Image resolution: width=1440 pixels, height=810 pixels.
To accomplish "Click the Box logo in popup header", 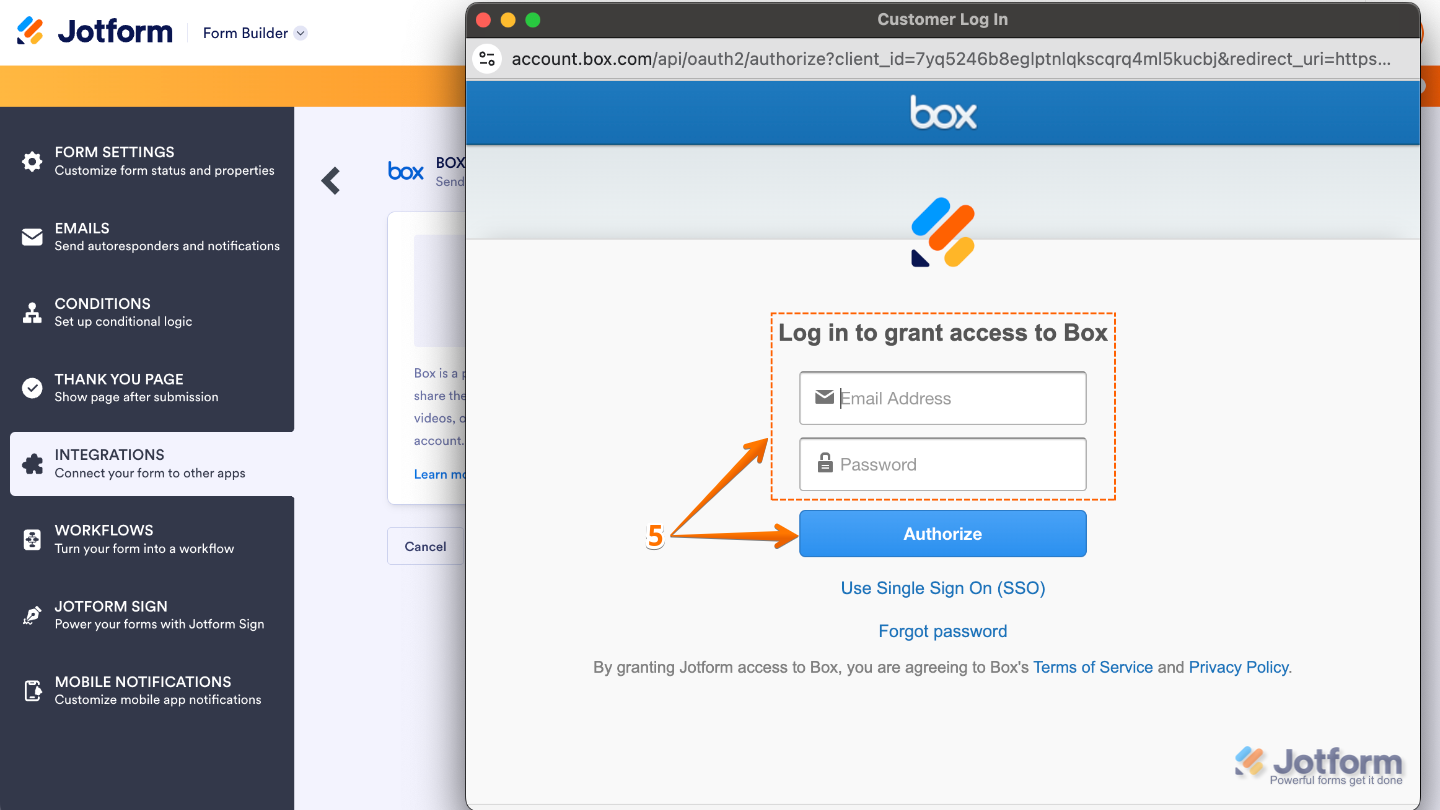I will click(x=943, y=112).
